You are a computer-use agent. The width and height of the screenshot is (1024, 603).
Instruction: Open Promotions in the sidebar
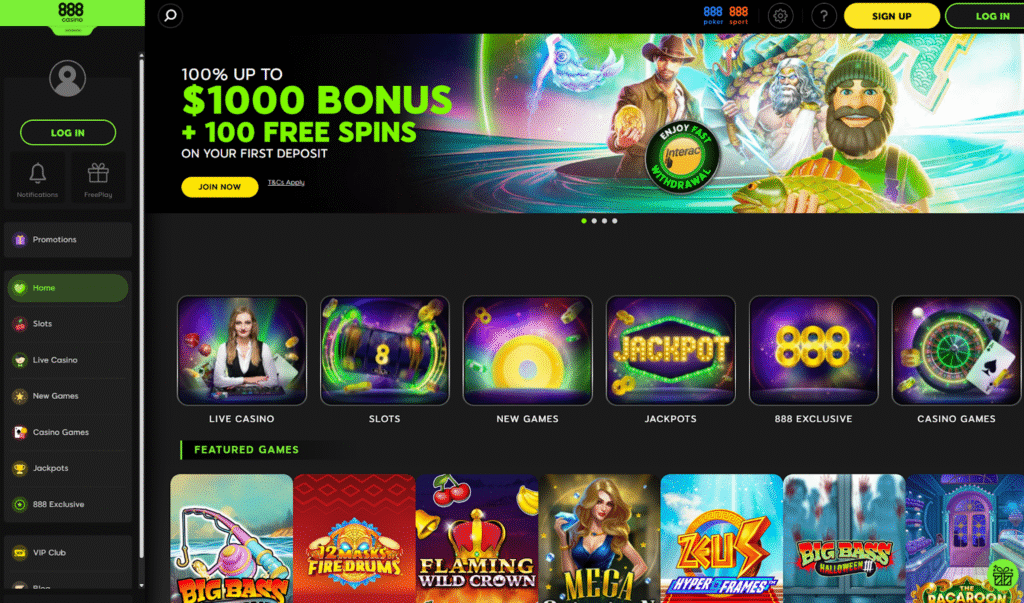pos(68,240)
